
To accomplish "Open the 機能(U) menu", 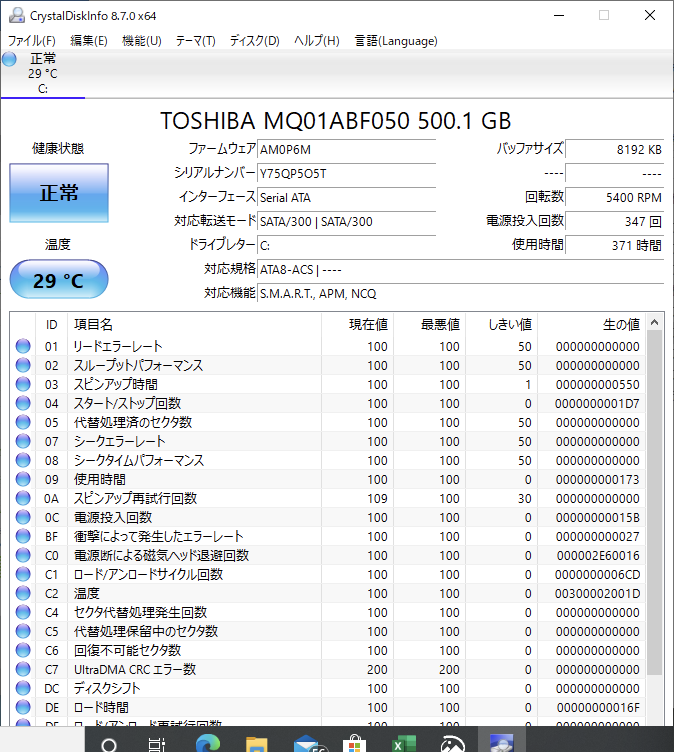I will point(142,41).
